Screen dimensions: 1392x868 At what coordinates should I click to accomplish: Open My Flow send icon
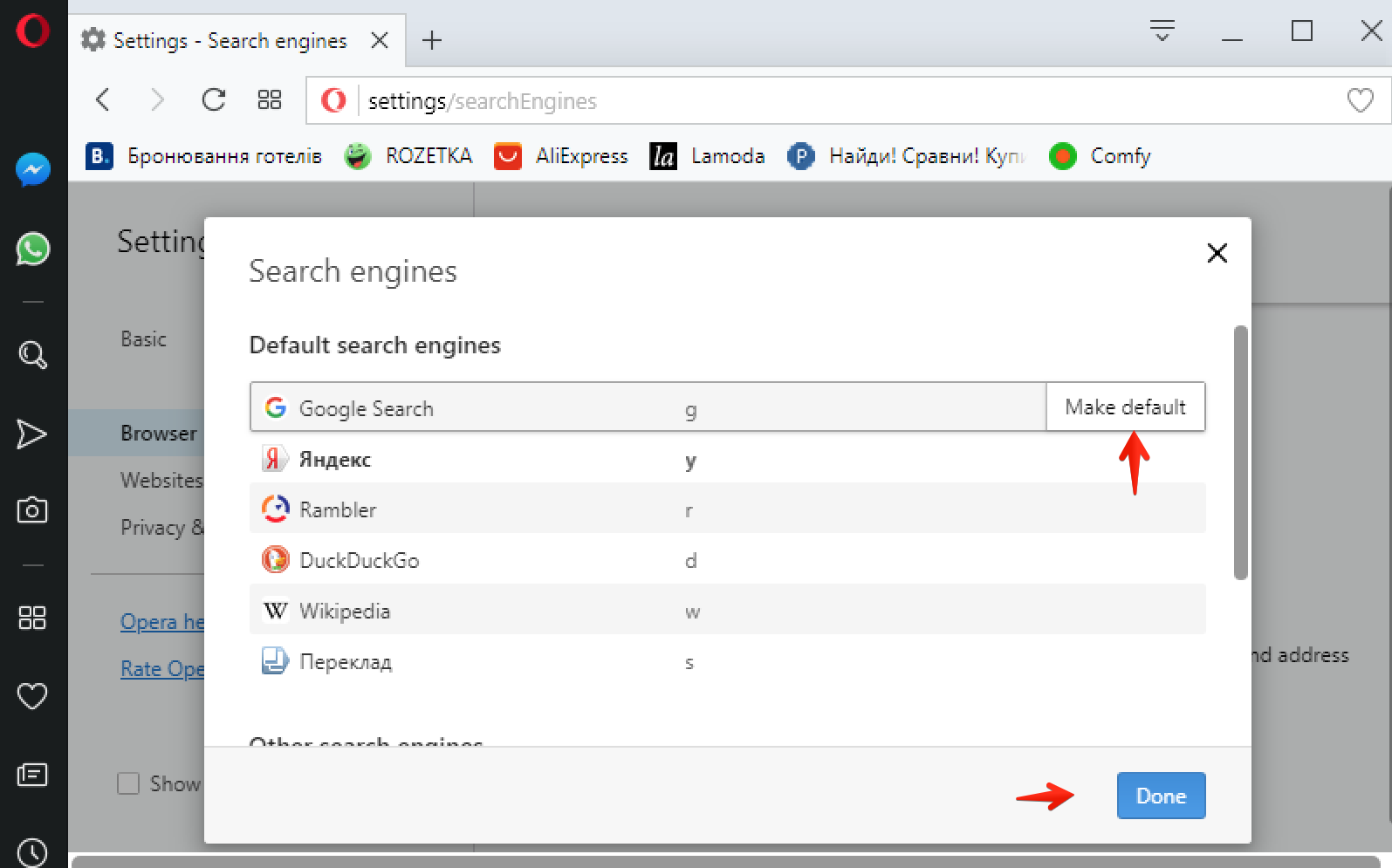(x=32, y=434)
